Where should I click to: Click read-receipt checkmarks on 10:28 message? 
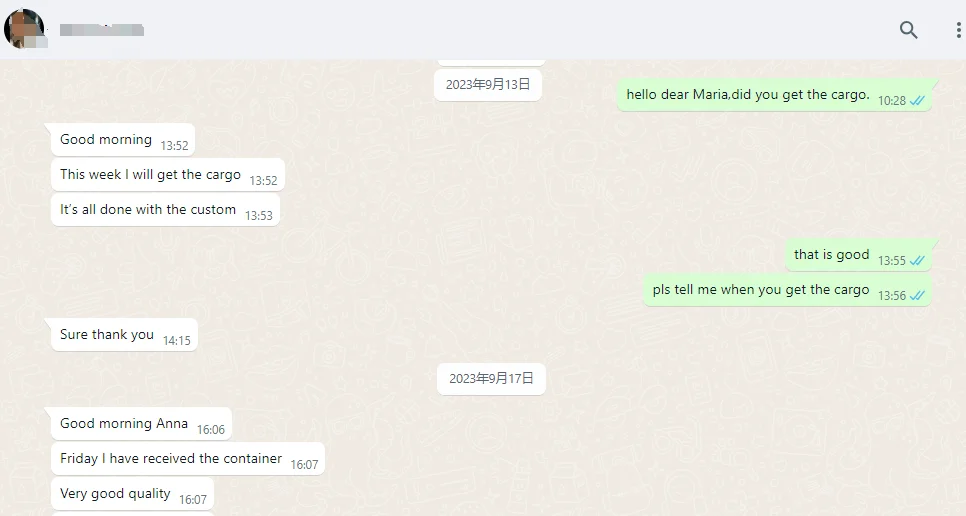(917, 100)
